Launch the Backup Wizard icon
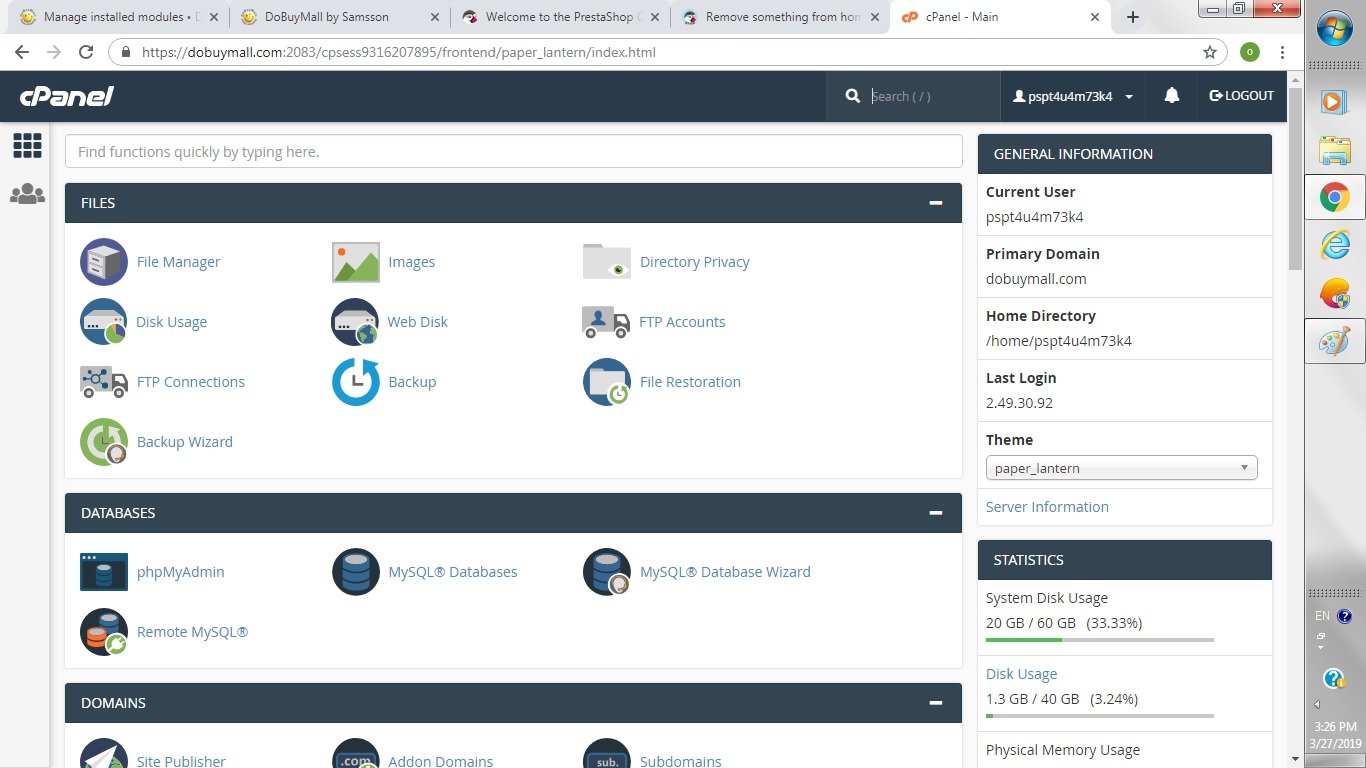Viewport: 1366px width, 768px height. click(104, 442)
